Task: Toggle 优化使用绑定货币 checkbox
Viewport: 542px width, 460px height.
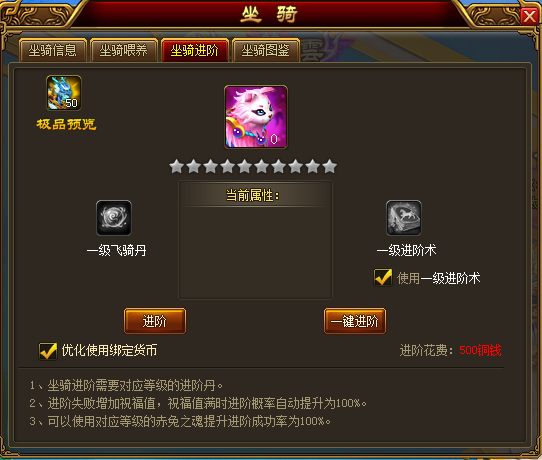Action: coord(48,351)
